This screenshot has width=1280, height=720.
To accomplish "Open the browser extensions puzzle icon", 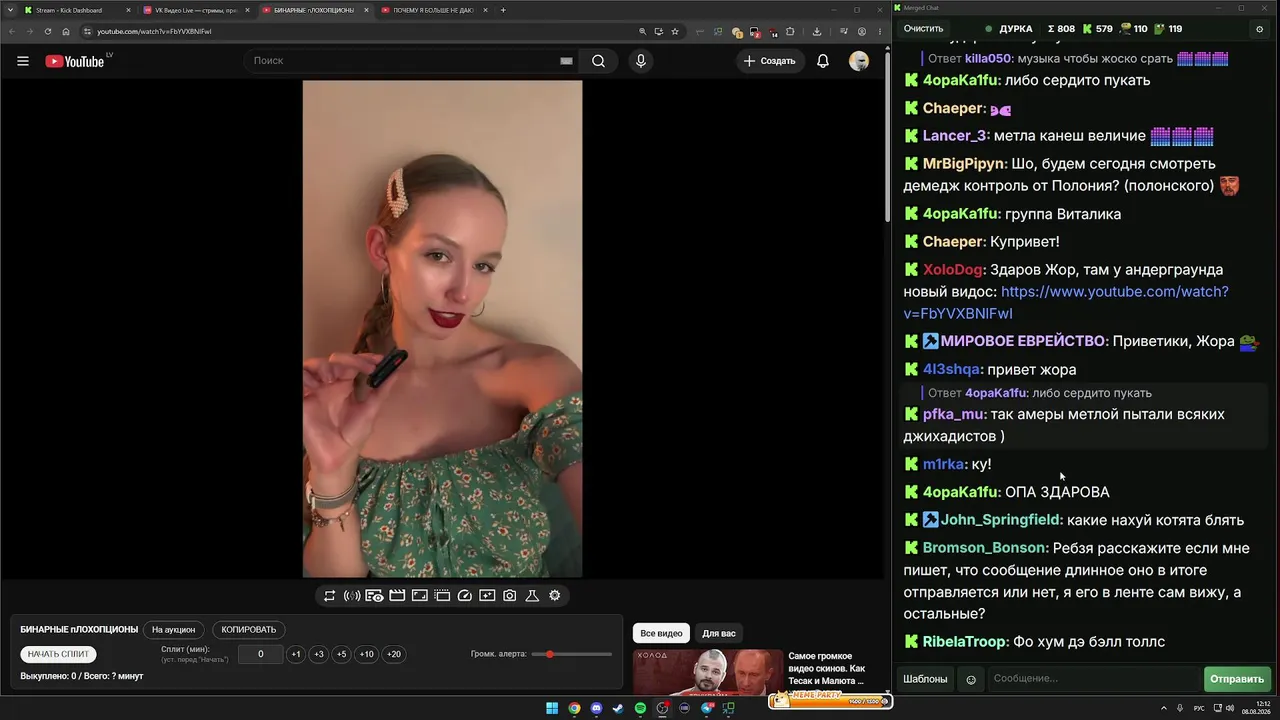I will 791,31.
